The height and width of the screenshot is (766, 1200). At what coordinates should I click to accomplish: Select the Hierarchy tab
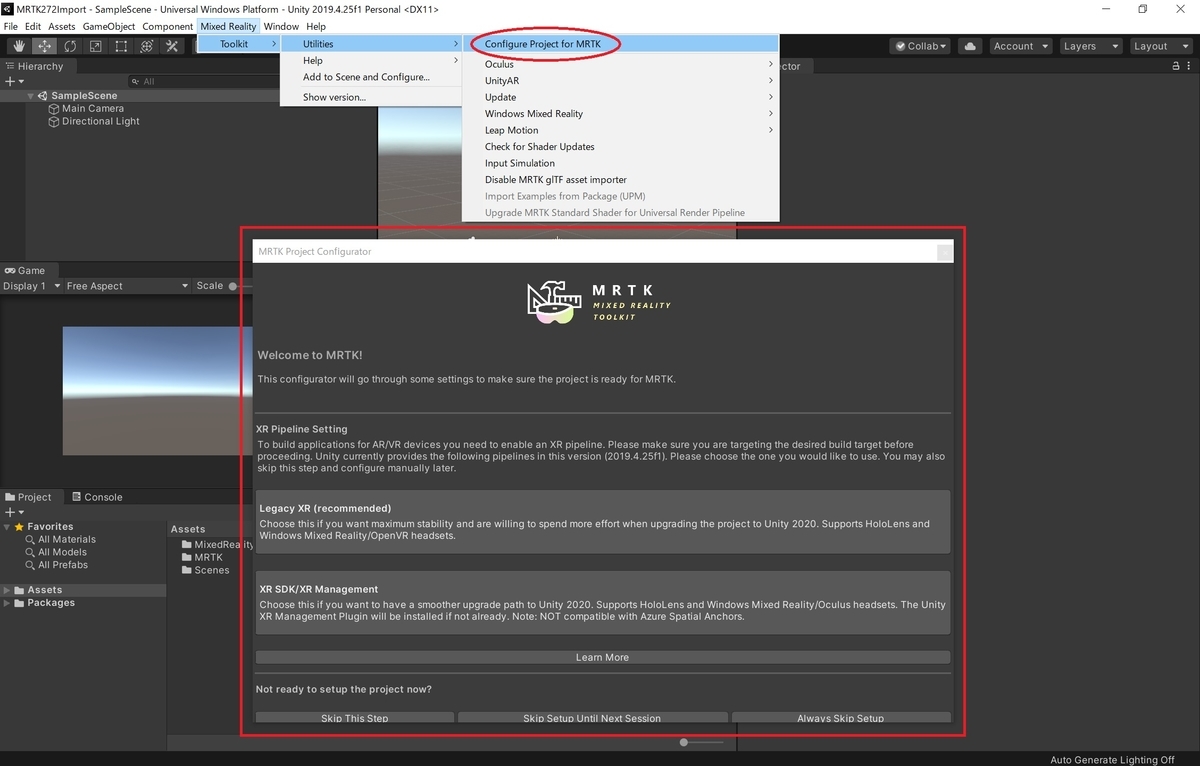[34, 66]
